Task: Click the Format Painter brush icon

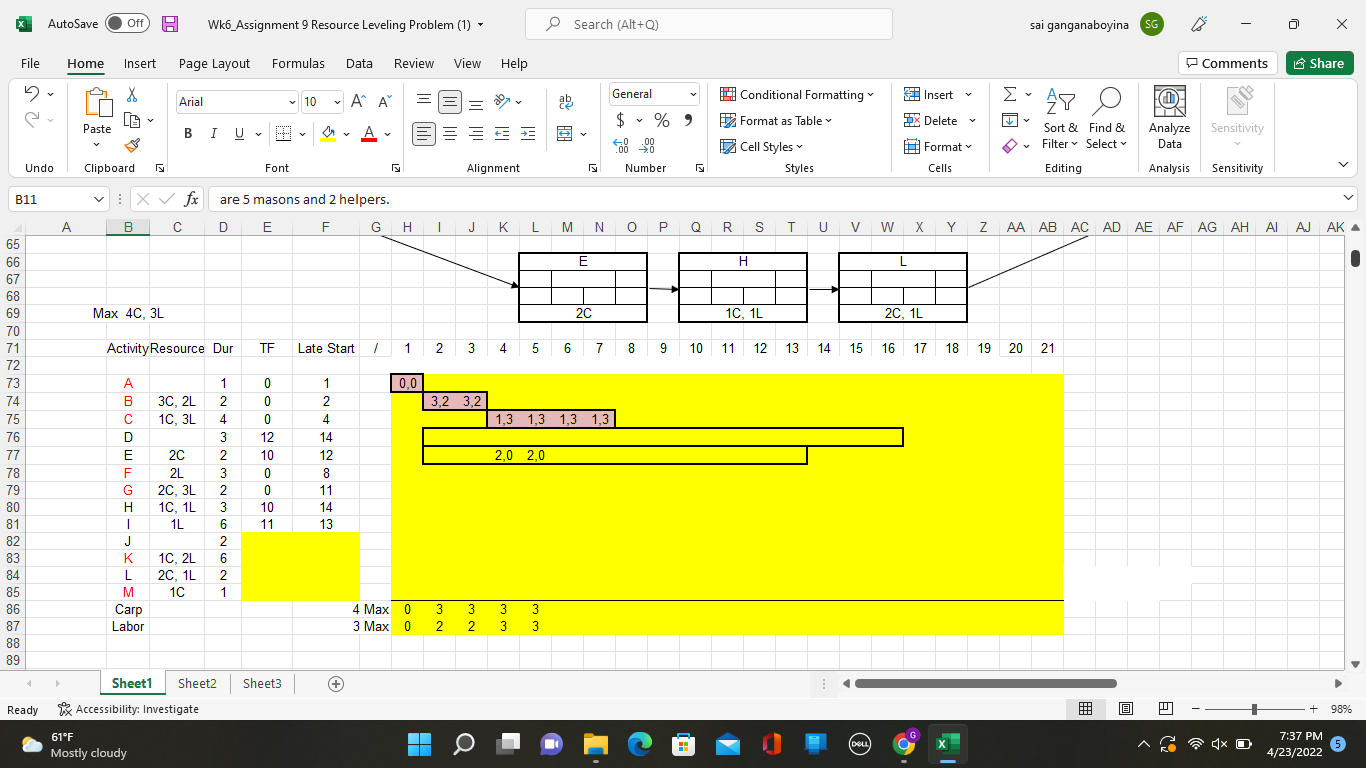Action: click(133, 146)
